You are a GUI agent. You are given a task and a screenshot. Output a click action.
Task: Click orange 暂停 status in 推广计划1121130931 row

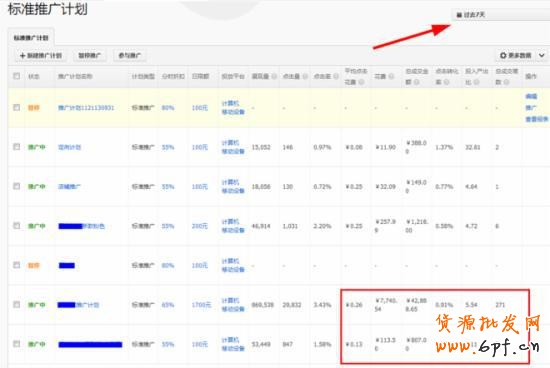pos(34,108)
